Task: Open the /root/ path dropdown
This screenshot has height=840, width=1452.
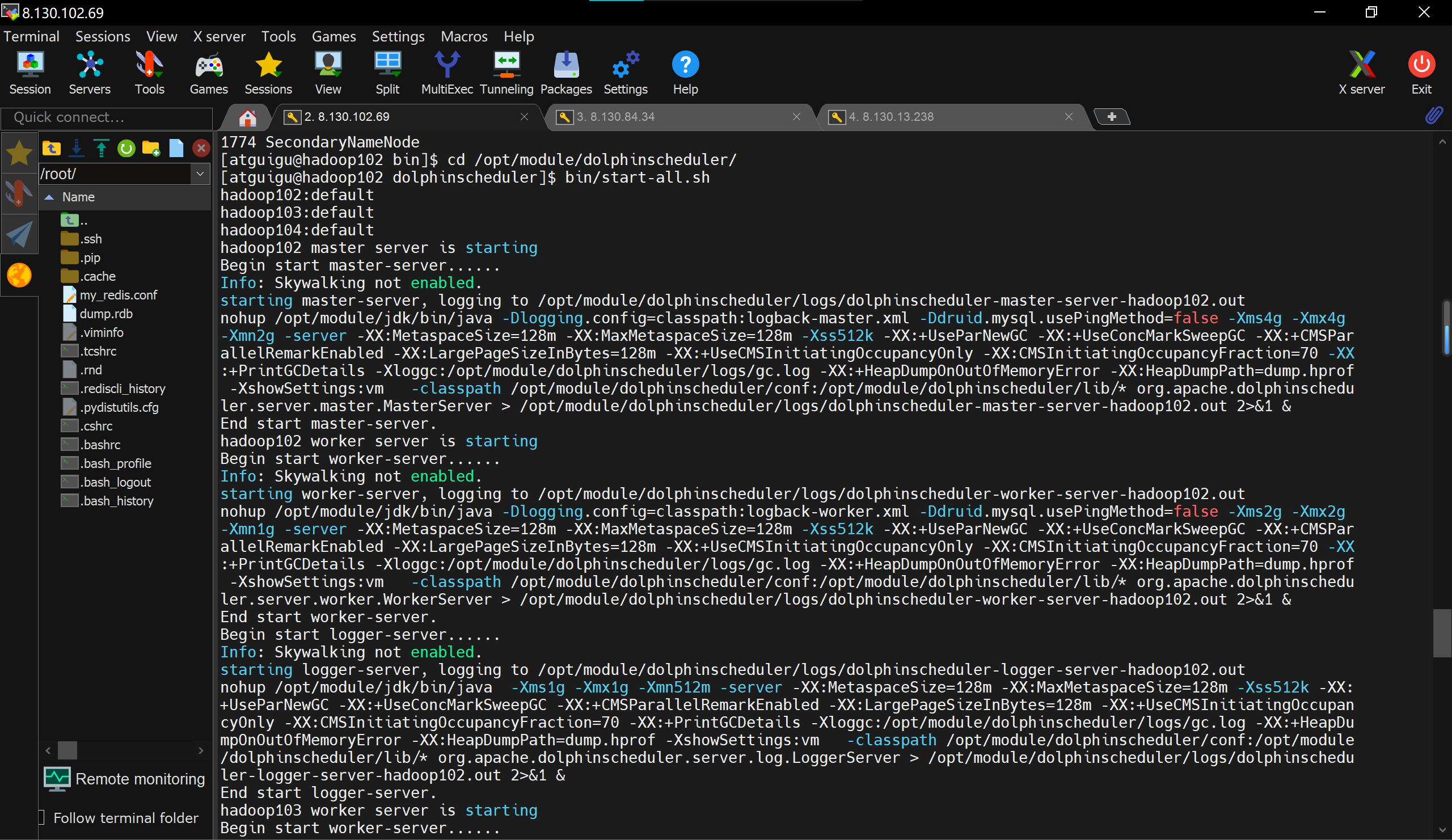Action: (x=200, y=174)
